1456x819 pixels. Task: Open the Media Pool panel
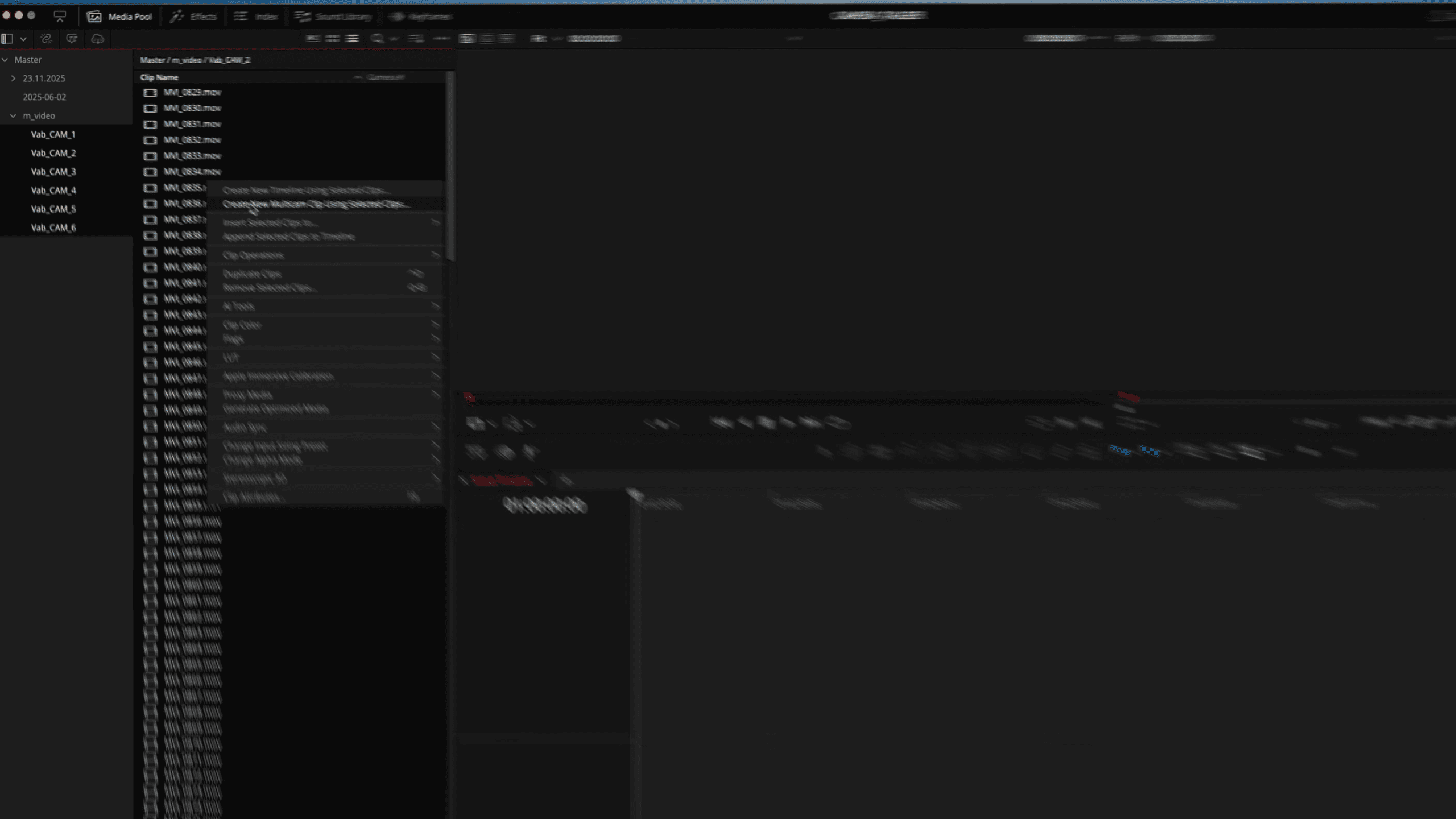click(x=122, y=16)
